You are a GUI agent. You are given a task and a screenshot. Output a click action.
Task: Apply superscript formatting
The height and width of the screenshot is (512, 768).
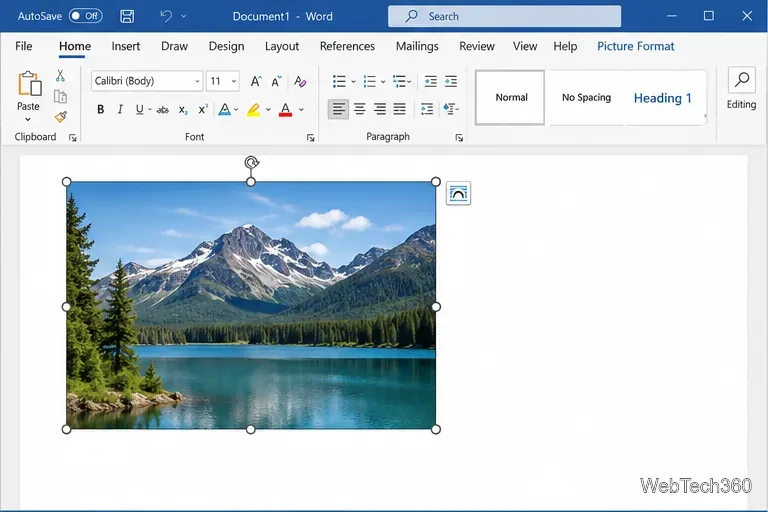tap(203, 109)
